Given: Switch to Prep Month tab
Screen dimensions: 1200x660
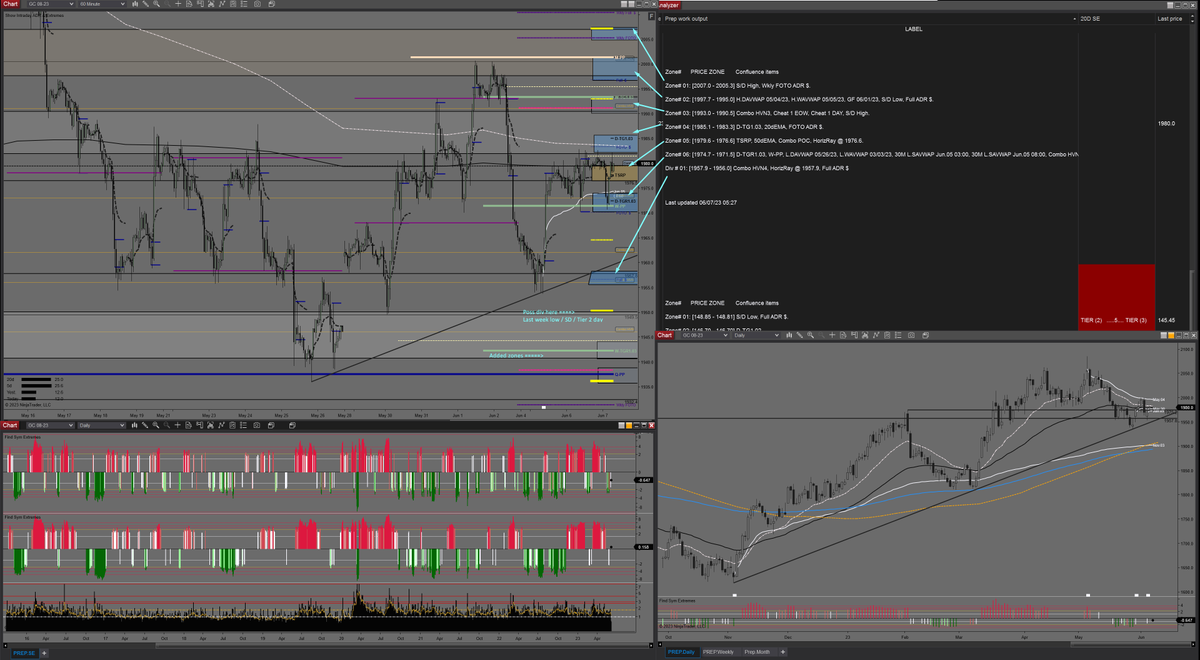Looking at the screenshot, I should coord(757,652).
